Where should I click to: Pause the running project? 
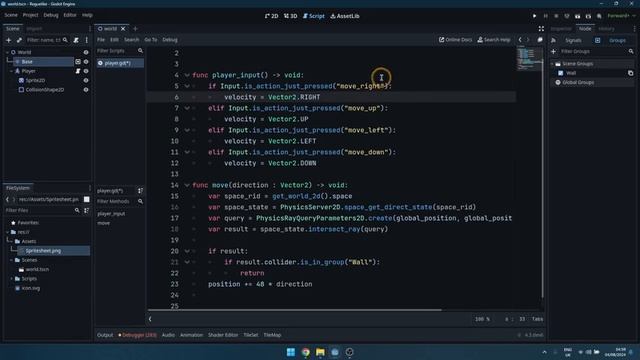[x=545, y=16]
